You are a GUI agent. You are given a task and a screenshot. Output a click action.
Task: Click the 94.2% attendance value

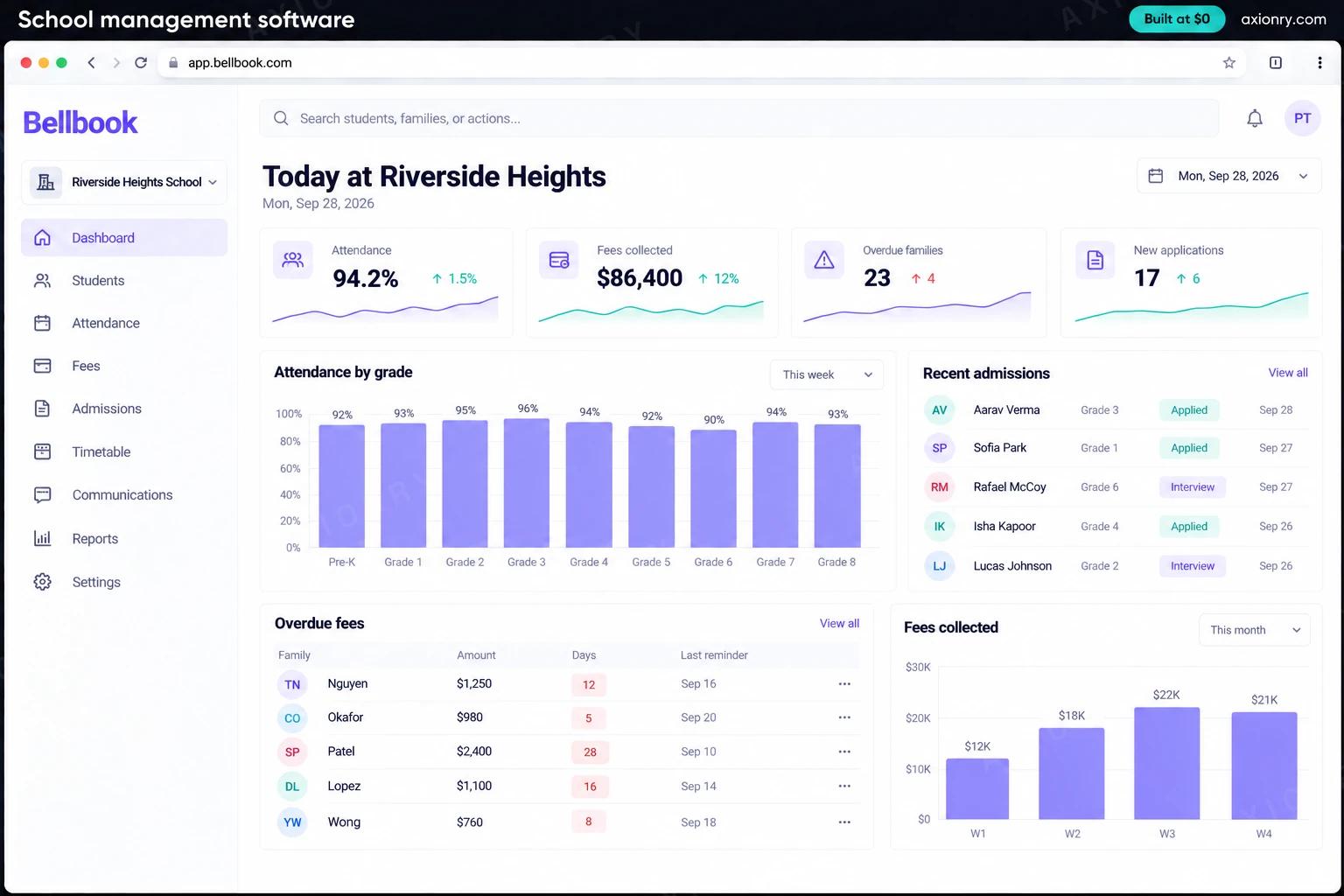(366, 278)
